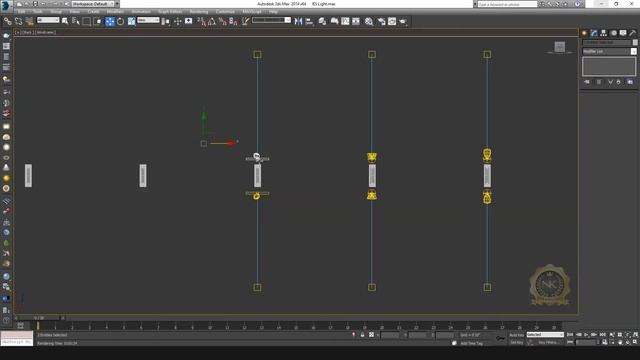Open the Modifiers menu
The image size is (640, 360).
click(x=115, y=12)
